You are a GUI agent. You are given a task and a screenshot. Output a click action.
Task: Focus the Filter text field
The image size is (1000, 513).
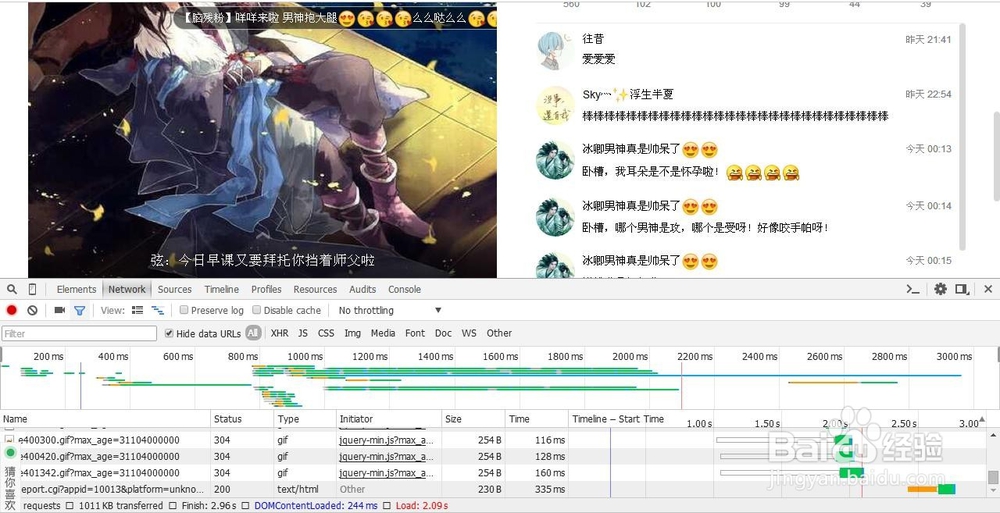pyautogui.click(x=78, y=333)
